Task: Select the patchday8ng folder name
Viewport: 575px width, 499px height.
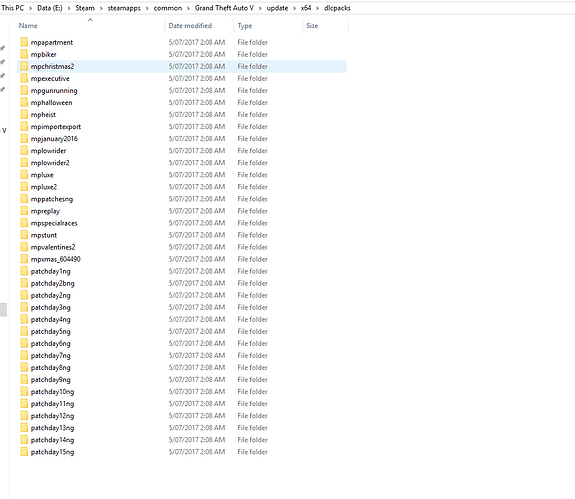Action: pos(51,367)
